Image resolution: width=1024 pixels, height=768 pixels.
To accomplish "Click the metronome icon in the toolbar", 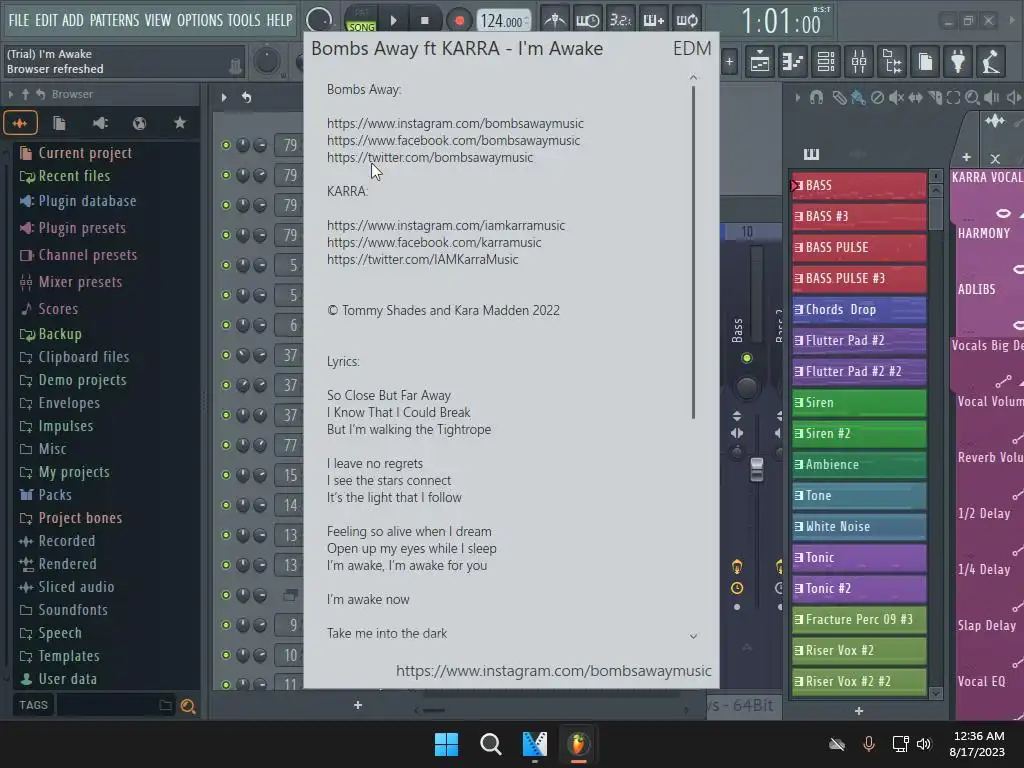I will [x=554, y=20].
